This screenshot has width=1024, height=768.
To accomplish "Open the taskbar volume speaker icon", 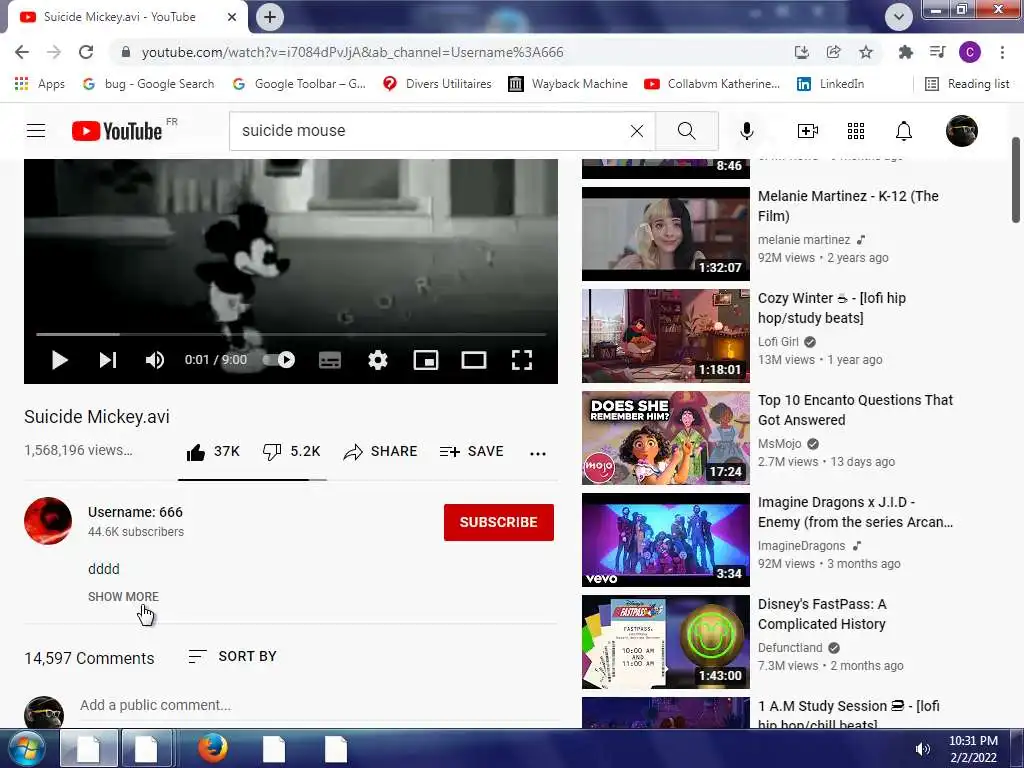I will (x=922, y=749).
